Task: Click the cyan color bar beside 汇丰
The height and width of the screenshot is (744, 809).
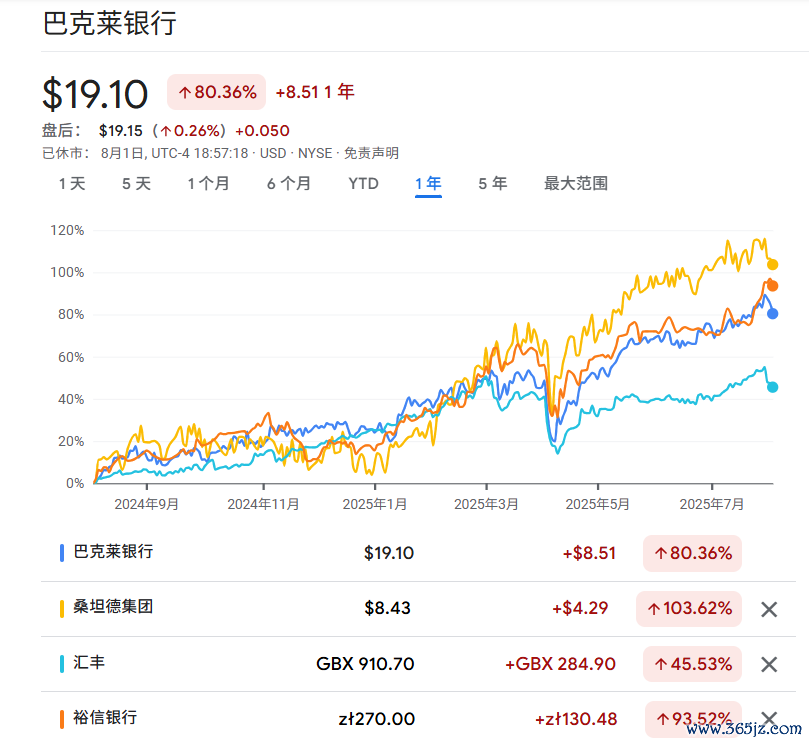Action: click(62, 664)
